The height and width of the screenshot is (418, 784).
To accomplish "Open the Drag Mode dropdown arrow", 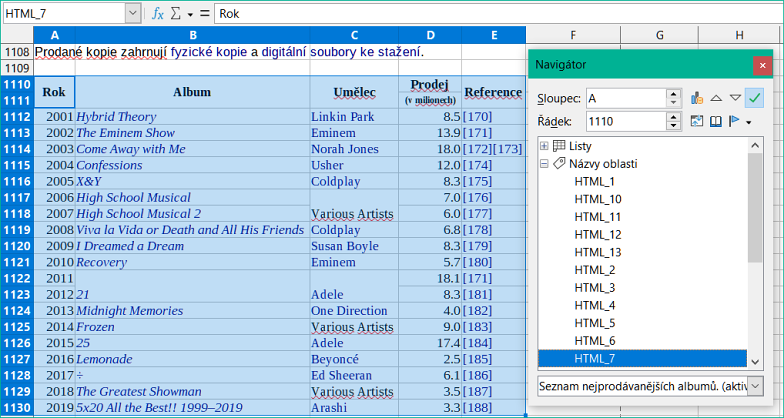I will (x=748, y=122).
